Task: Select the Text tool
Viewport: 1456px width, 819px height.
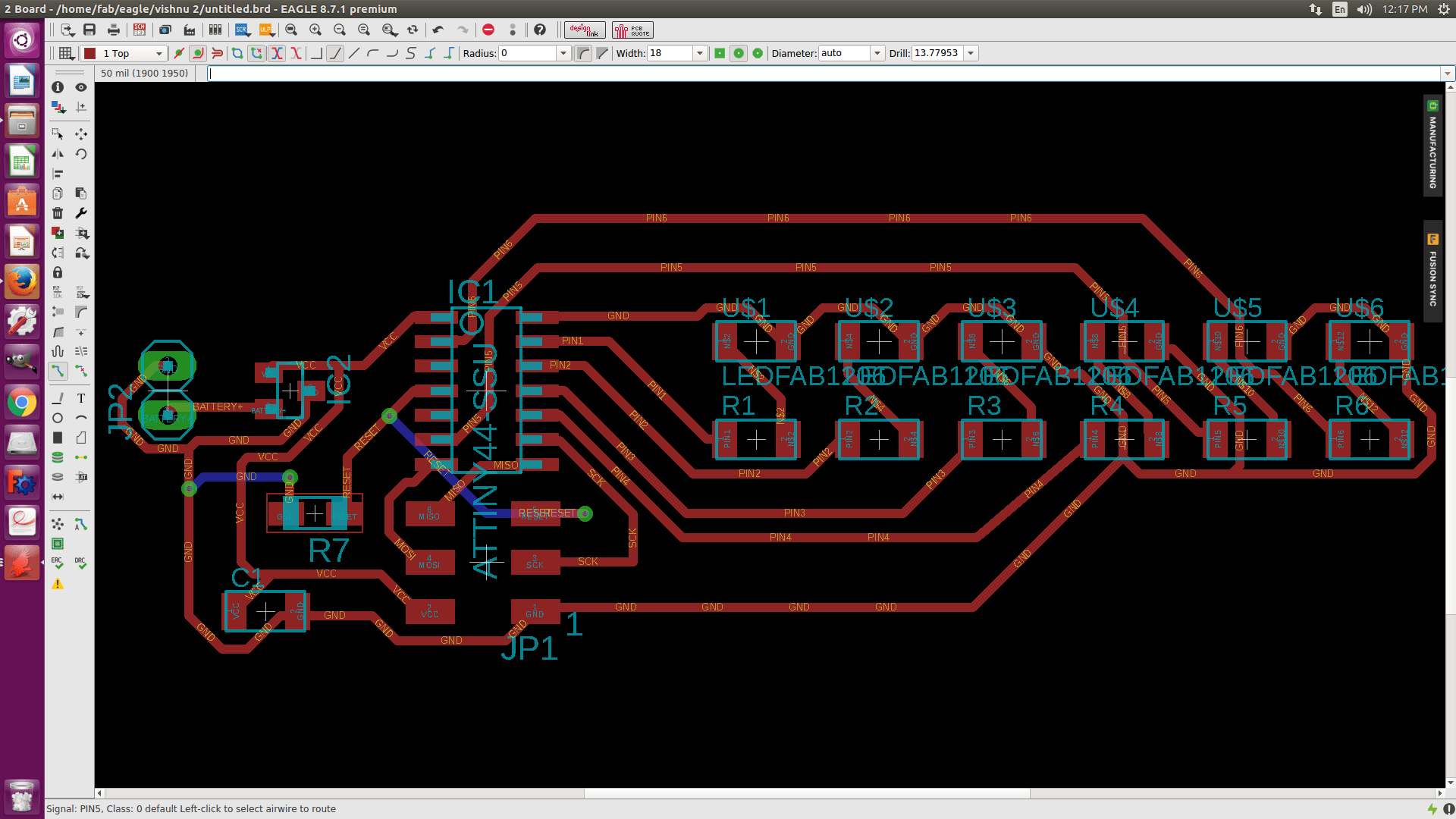Action: pyautogui.click(x=81, y=398)
